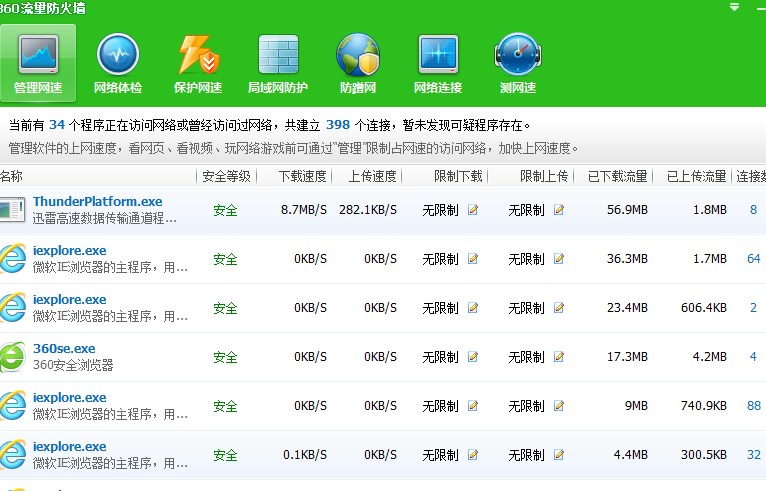The image size is (766, 491).
Task: Edit upload limit for 360se.exe
Action: [x=559, y=357]
